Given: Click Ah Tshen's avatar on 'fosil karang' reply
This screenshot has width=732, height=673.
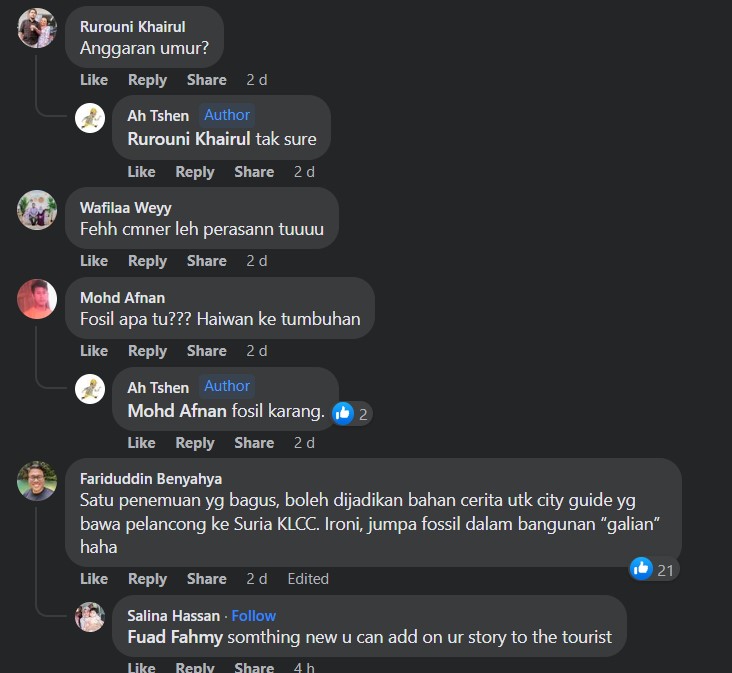Looking at the screenshot, I should pos(90,389).
